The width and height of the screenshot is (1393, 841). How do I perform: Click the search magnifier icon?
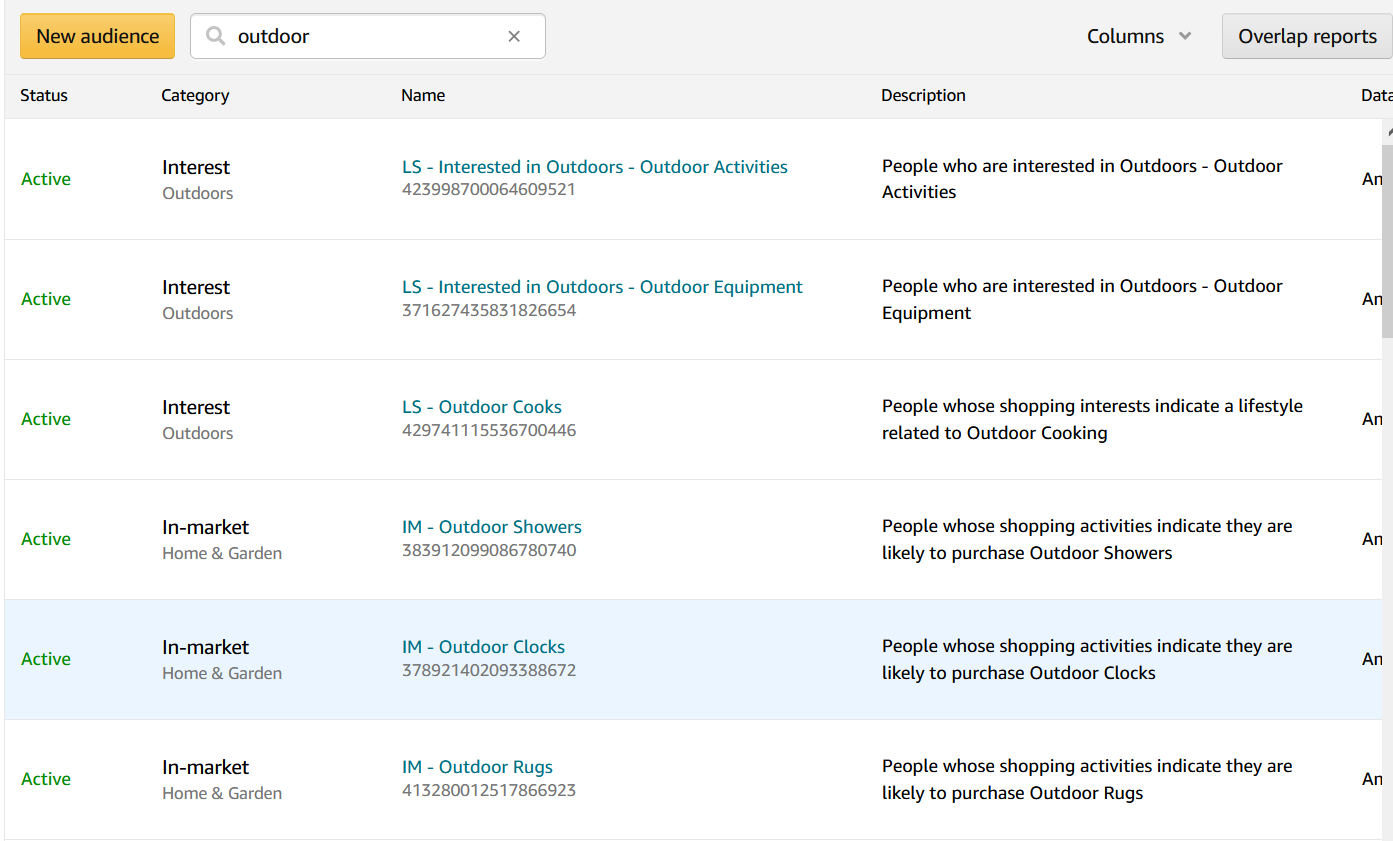tap(215, 36)
